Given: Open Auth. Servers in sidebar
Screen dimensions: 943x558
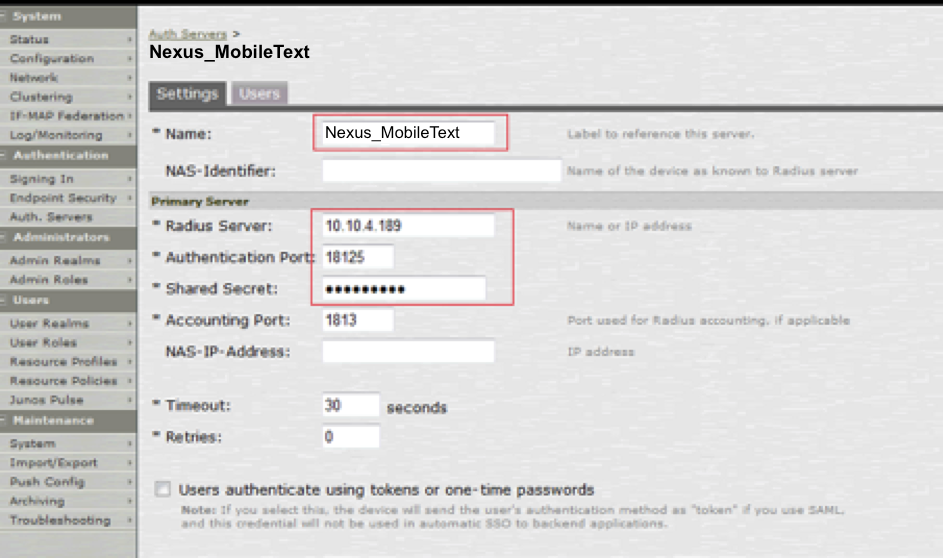Looking at the screenshot, I should (x=50, y=217).
